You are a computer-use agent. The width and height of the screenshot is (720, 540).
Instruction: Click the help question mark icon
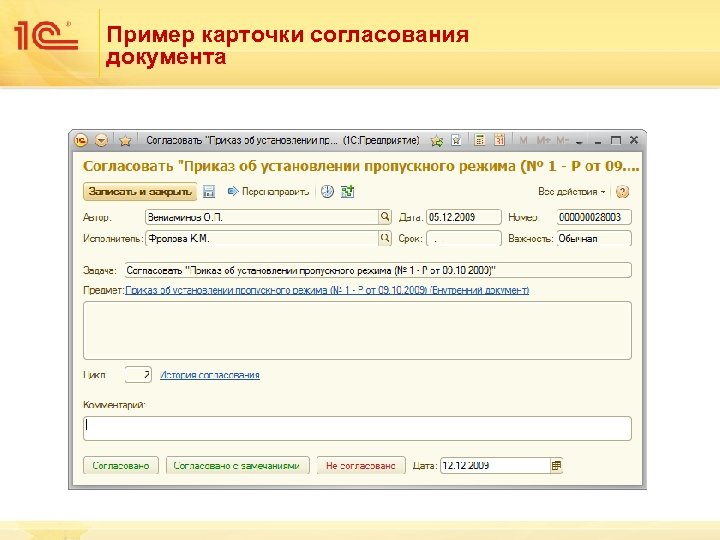pos(622,191)
